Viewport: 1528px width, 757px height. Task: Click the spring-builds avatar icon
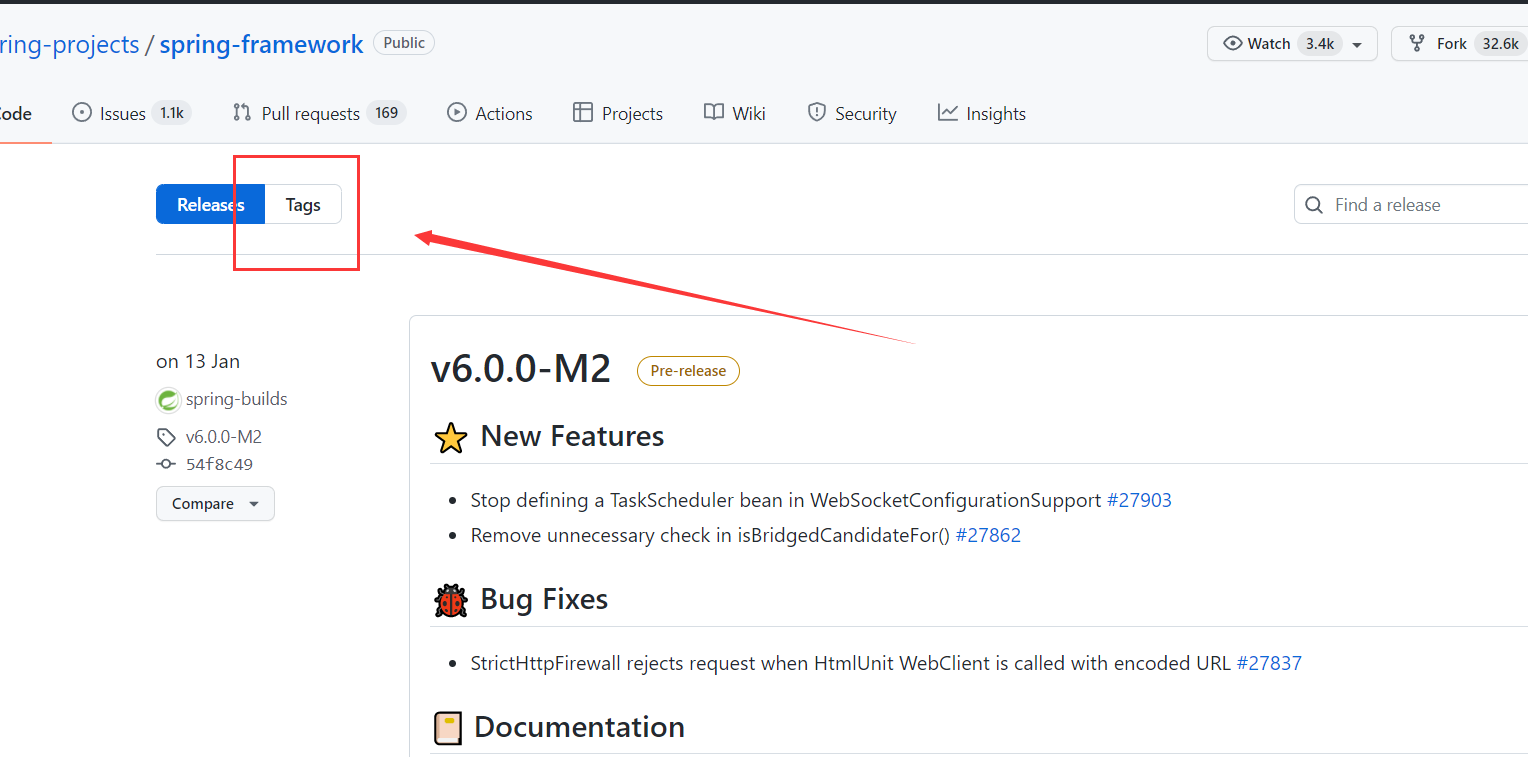click(168, 400)
